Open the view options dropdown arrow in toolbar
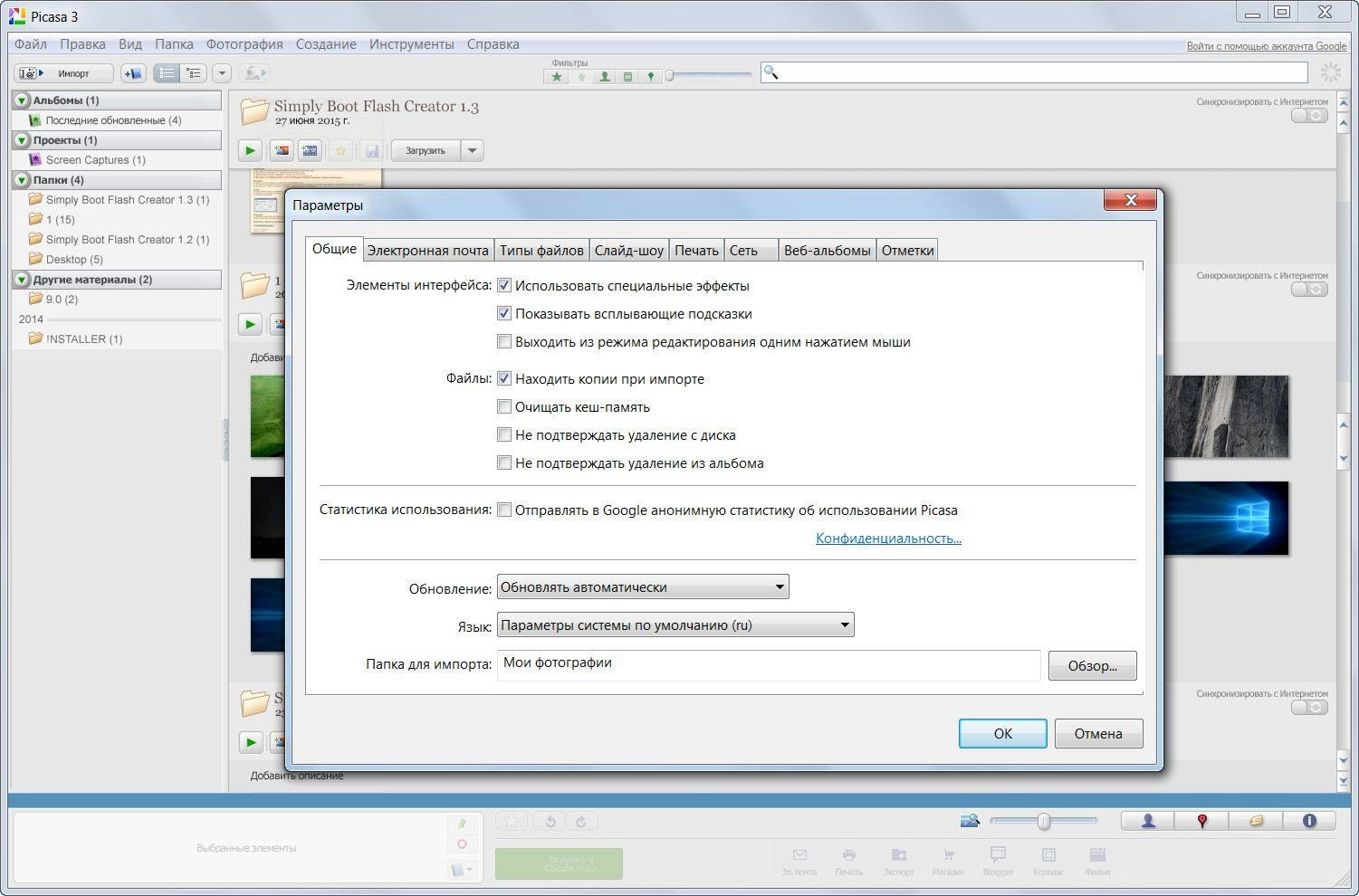 (222, 73)
